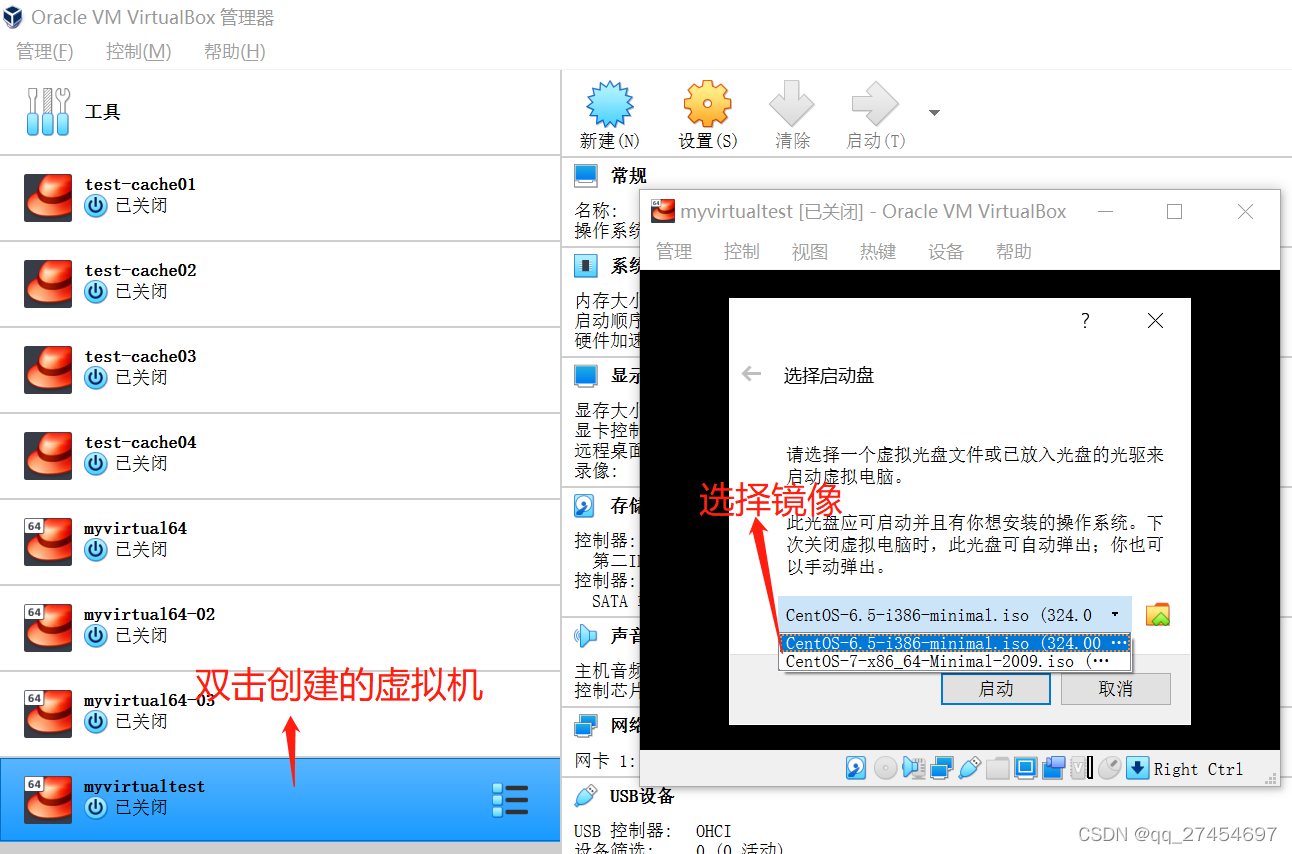Click display status bar icon
The width and height of the screenshot is (1292, 854).
1025,768
